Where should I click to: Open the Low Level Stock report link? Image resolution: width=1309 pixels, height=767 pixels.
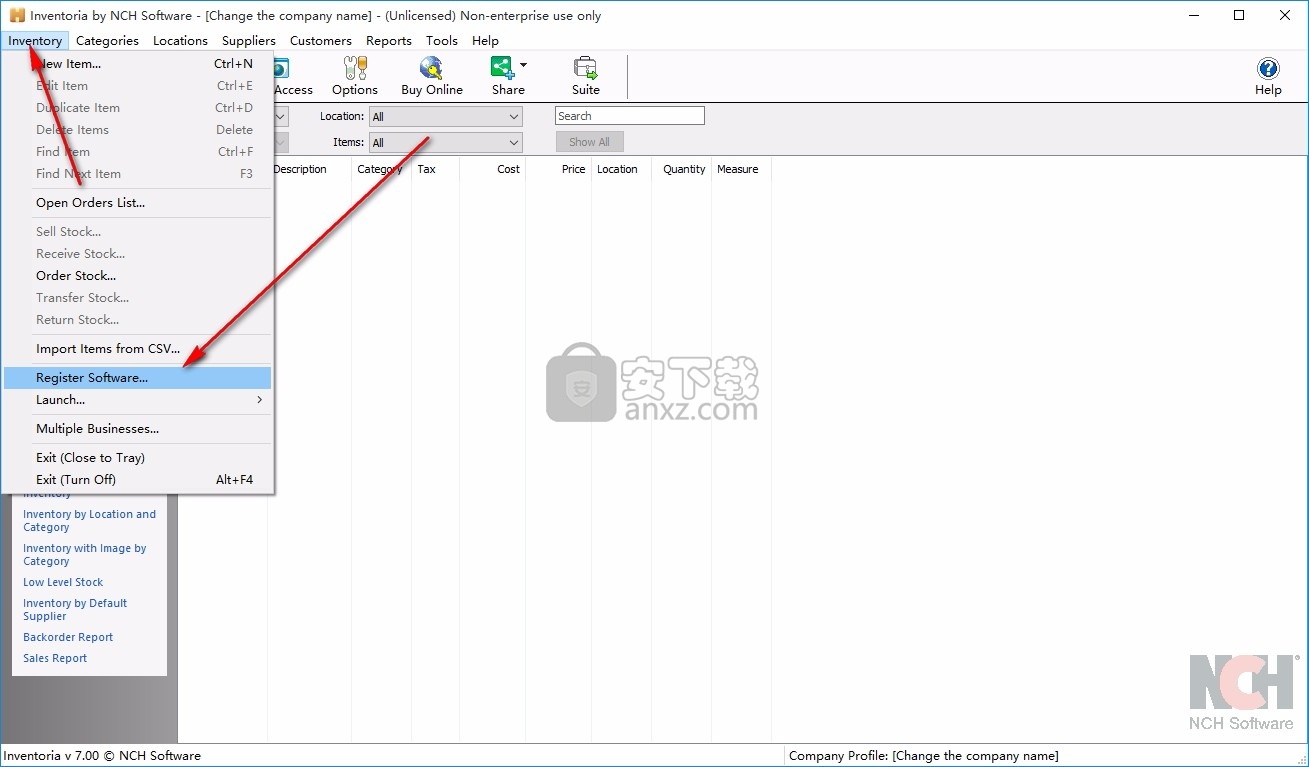pyautogui.click(x=63, y=582)
